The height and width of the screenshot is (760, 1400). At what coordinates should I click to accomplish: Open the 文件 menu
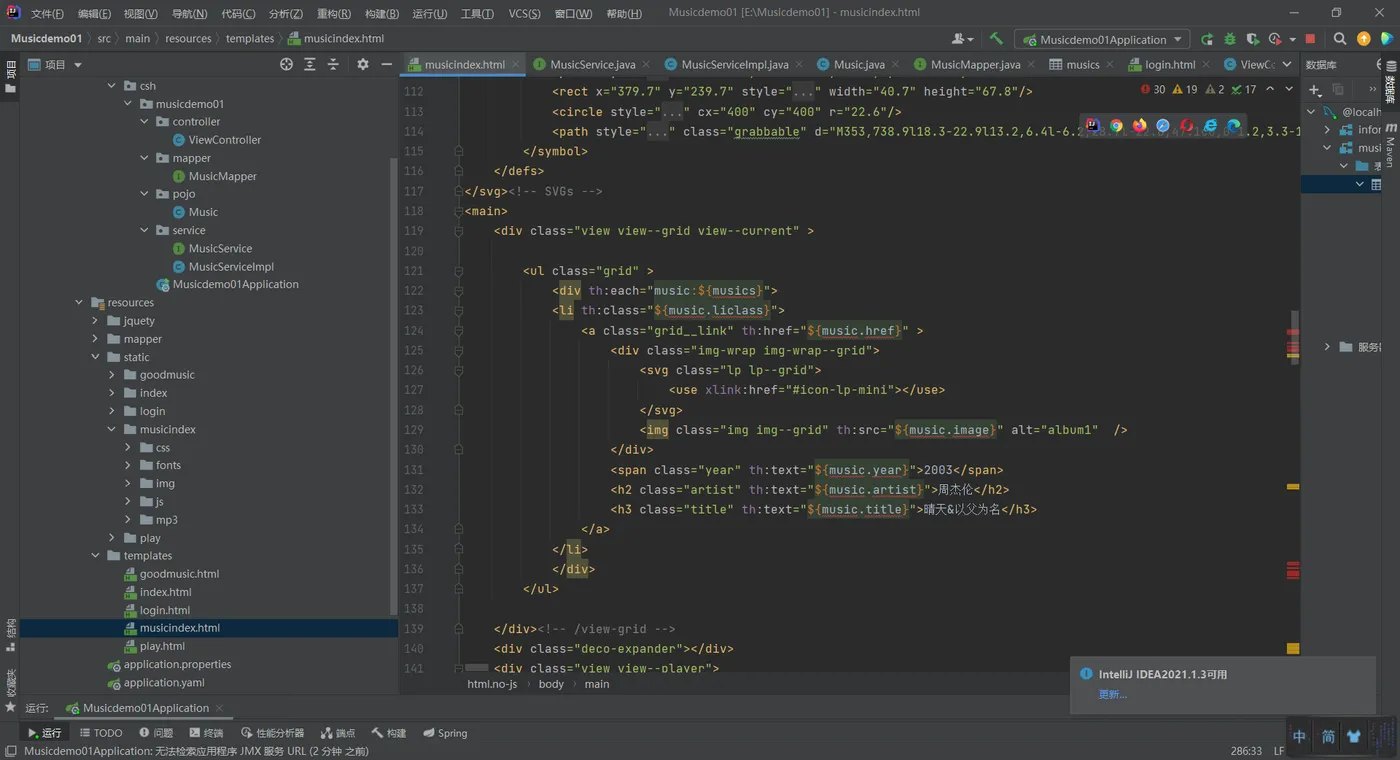pos(47,14)
